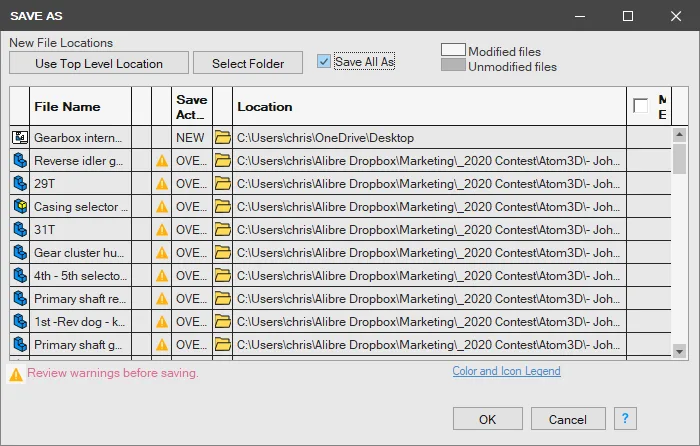Open folder icon on 31T row
700x446 pixels.
pyautogui.click(x=222, y=229)
